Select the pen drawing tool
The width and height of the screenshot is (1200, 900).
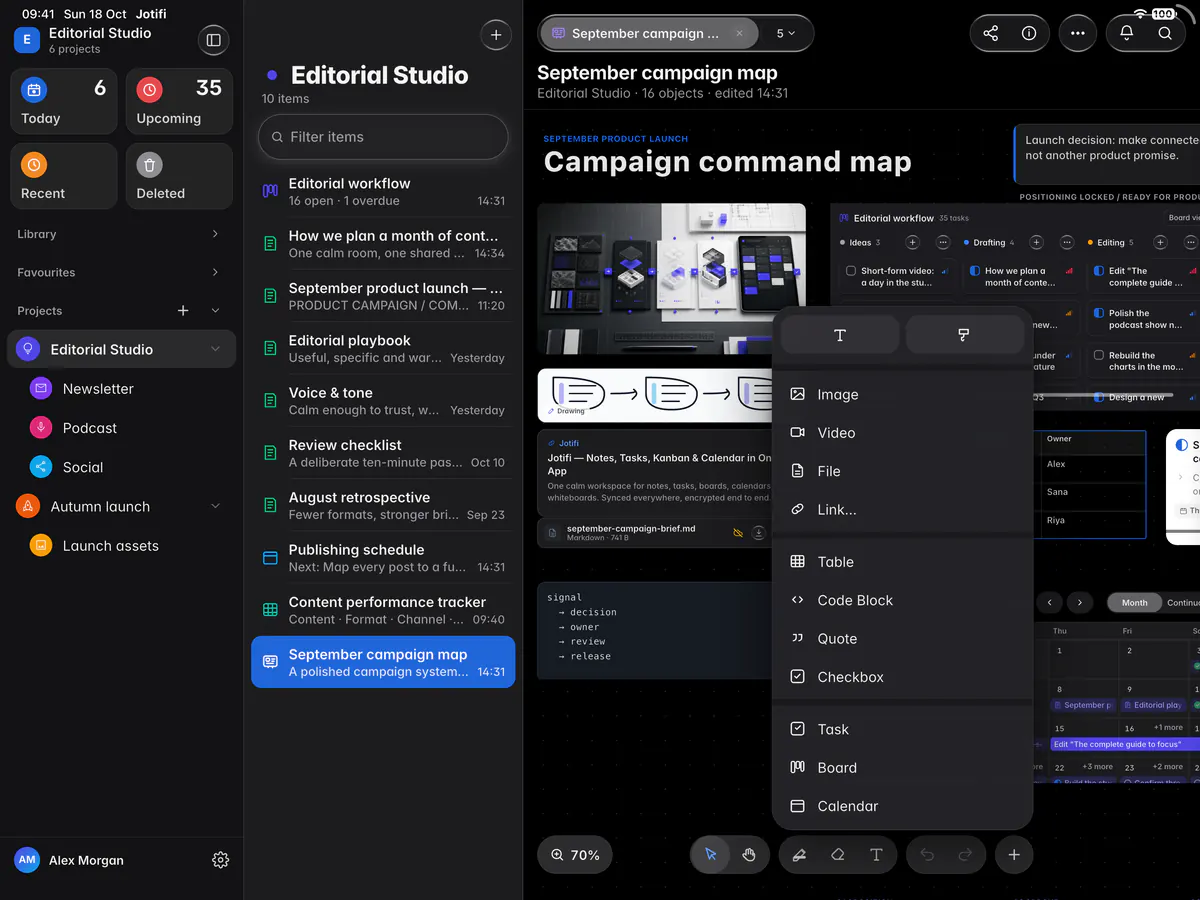[799, 855]
